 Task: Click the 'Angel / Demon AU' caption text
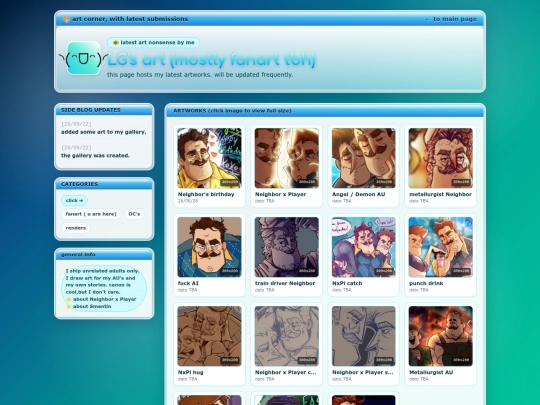click(359, 194)
